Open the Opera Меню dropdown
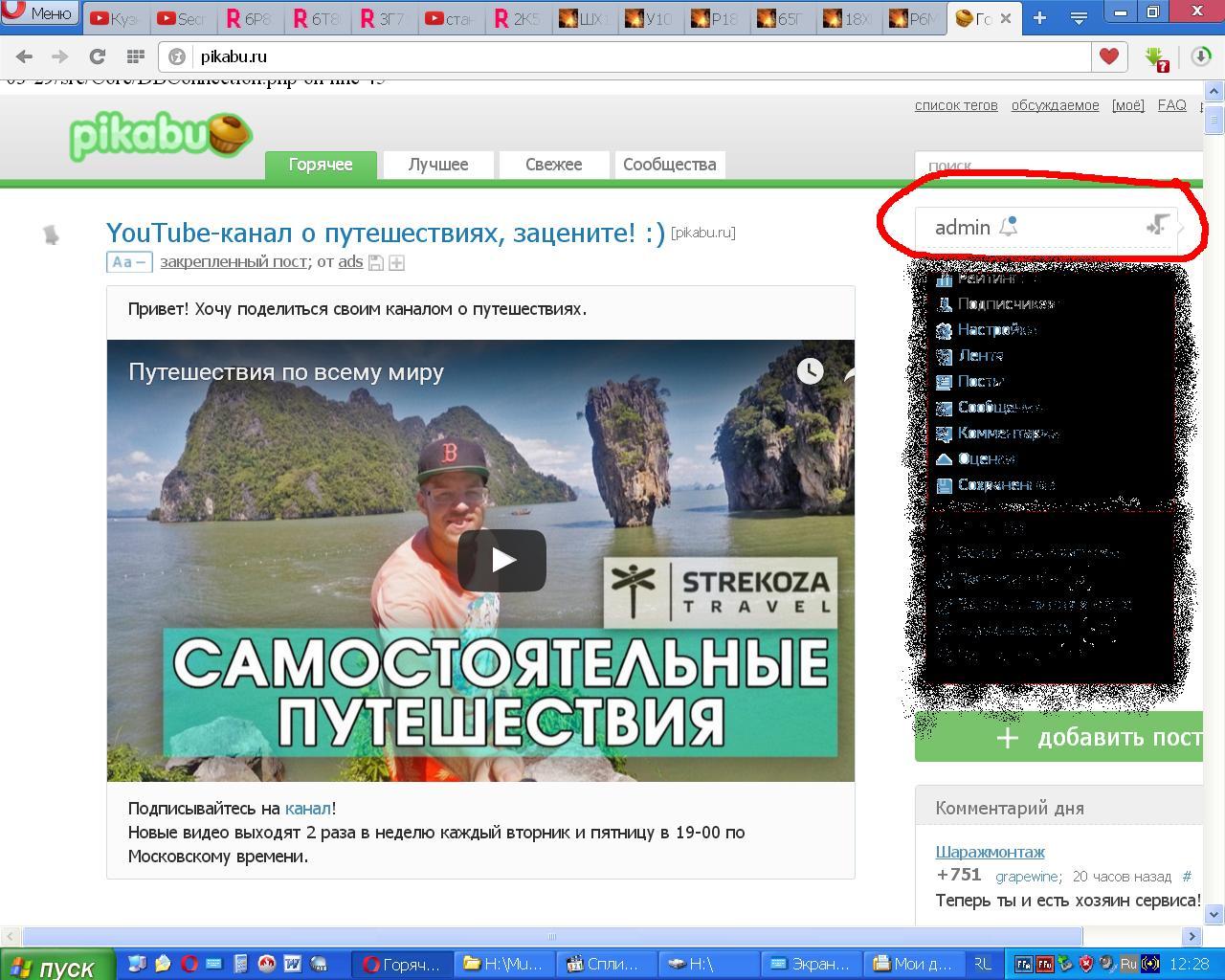This screenshot has height=980, width=1225. tap(40, 13)
